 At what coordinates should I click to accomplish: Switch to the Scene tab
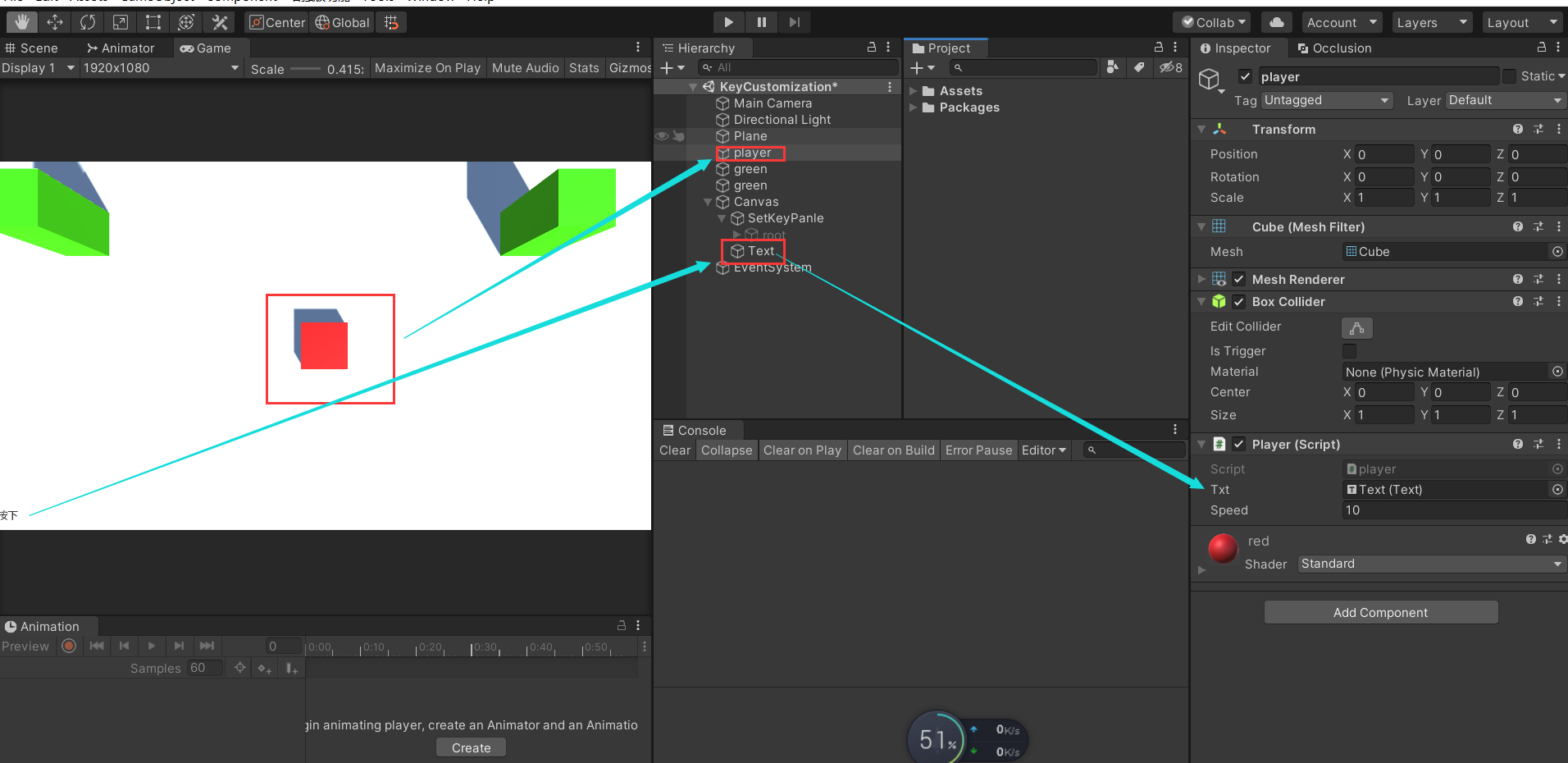click(x=33, y=48)
